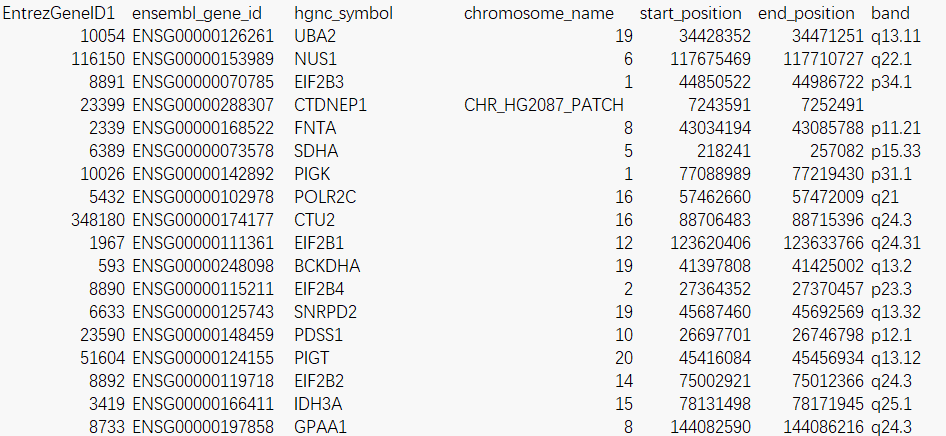Image resolution: width=946 pixels, height=436 pixels.
Task: Select the end_position column header
Action: [x=806, y=14]
